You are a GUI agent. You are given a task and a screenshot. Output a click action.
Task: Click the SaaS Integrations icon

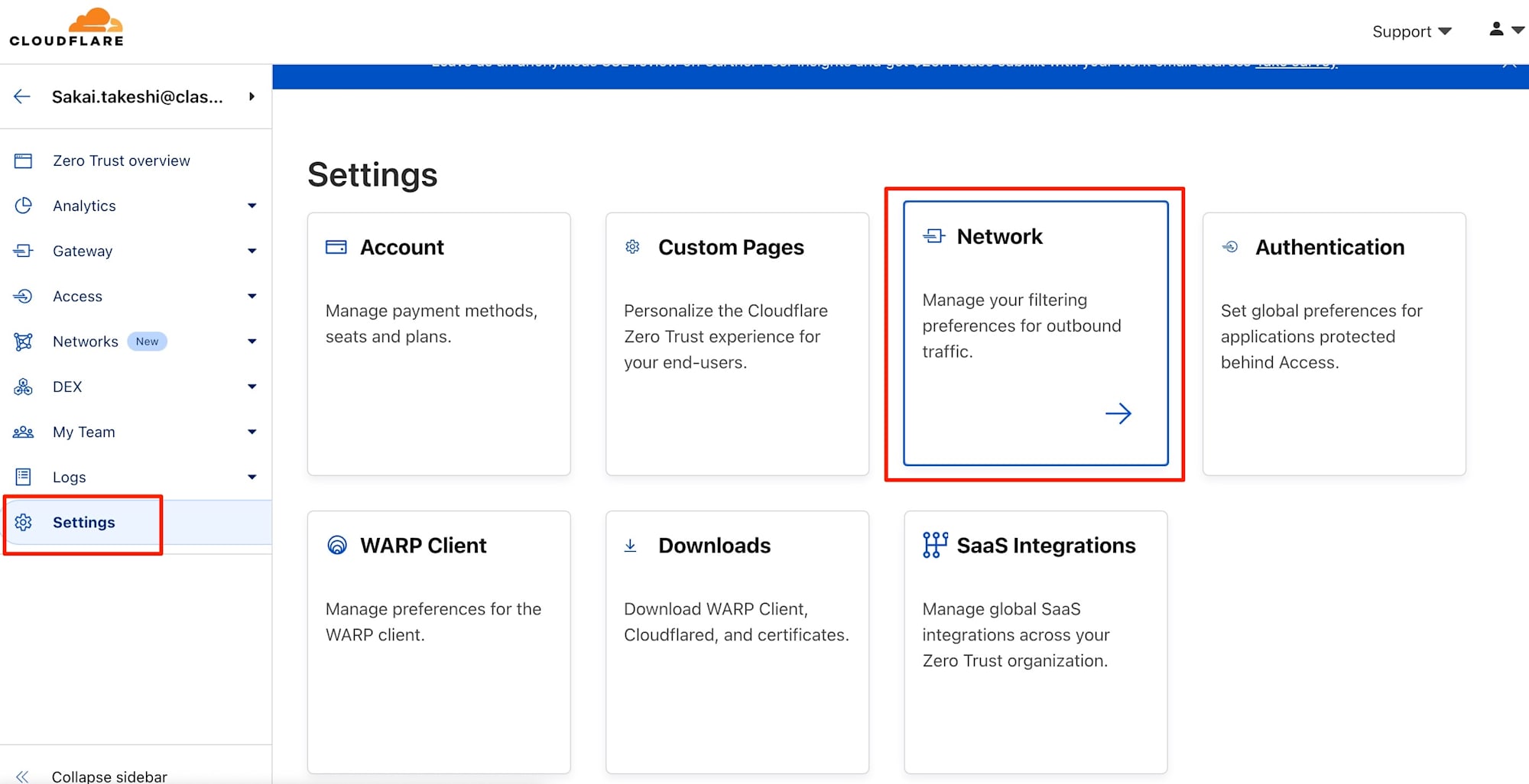[x=935, y=545]
